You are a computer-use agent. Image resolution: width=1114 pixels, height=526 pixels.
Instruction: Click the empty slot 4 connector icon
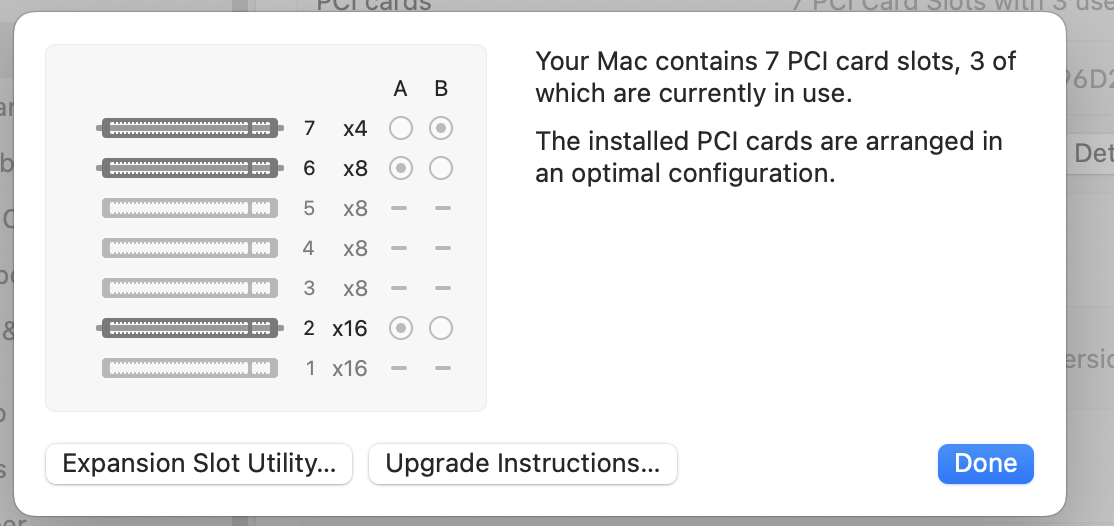pyautogui.click(x=189, y=248)
